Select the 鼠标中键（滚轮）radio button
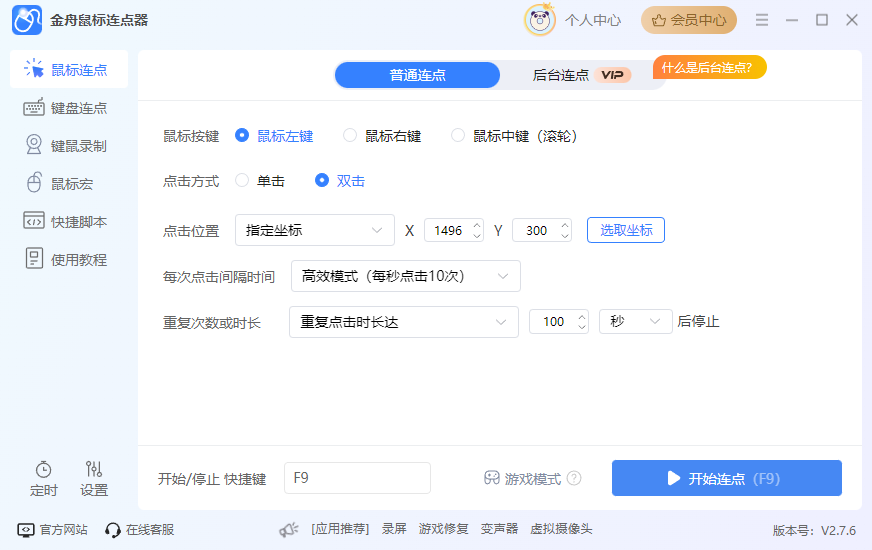The height and width of the screenshot is (550, 872). click(458, 135)
